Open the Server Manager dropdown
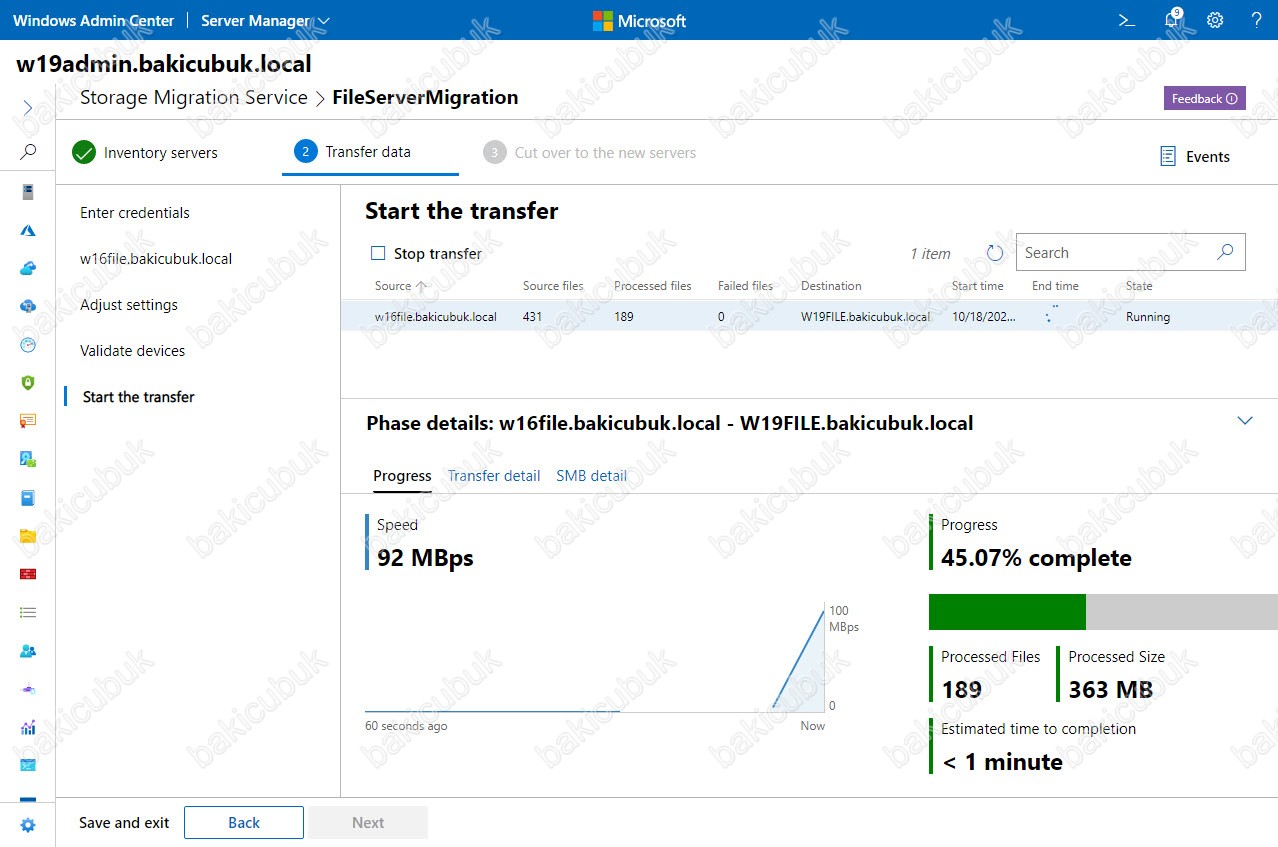 (x=265, y=20)
